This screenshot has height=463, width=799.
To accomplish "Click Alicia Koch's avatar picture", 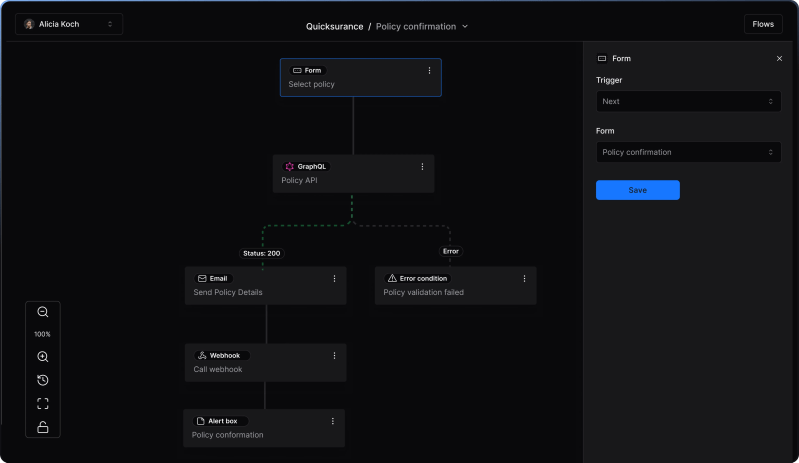I will 29,24.
